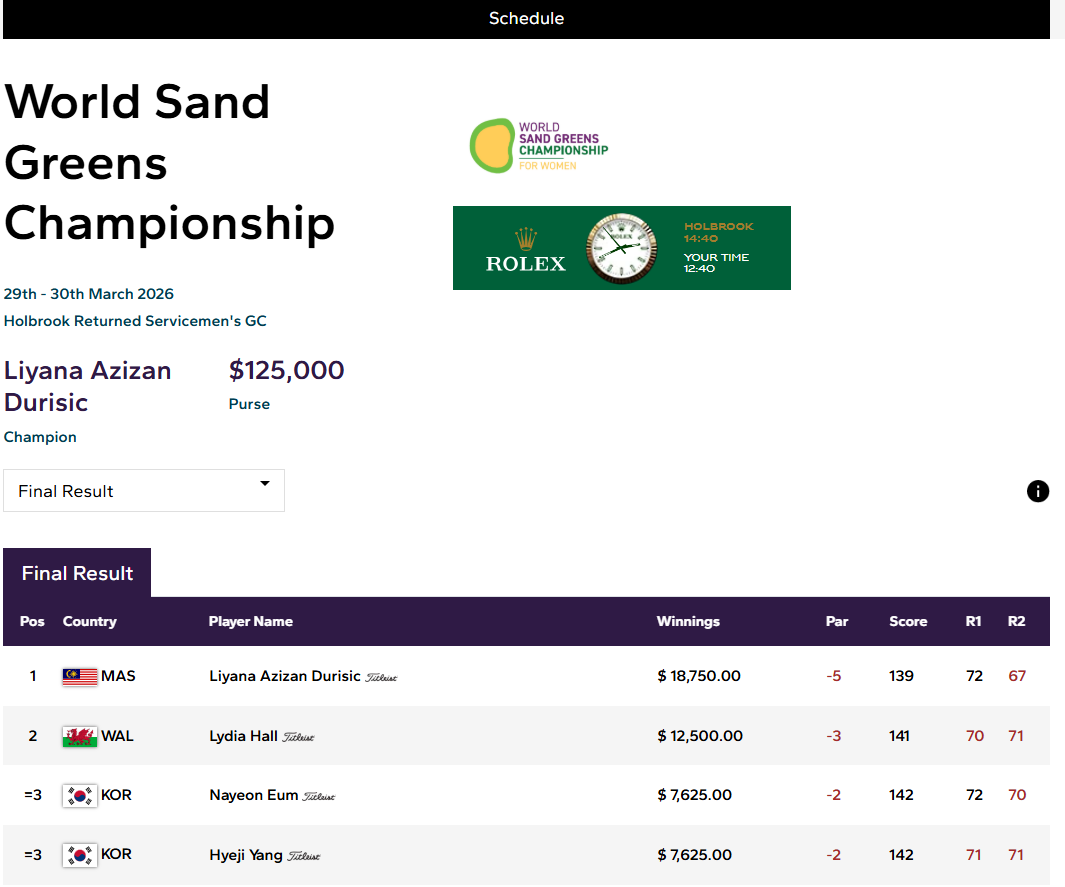Click the Malaysia flag icon in row 1

point(79,677)
